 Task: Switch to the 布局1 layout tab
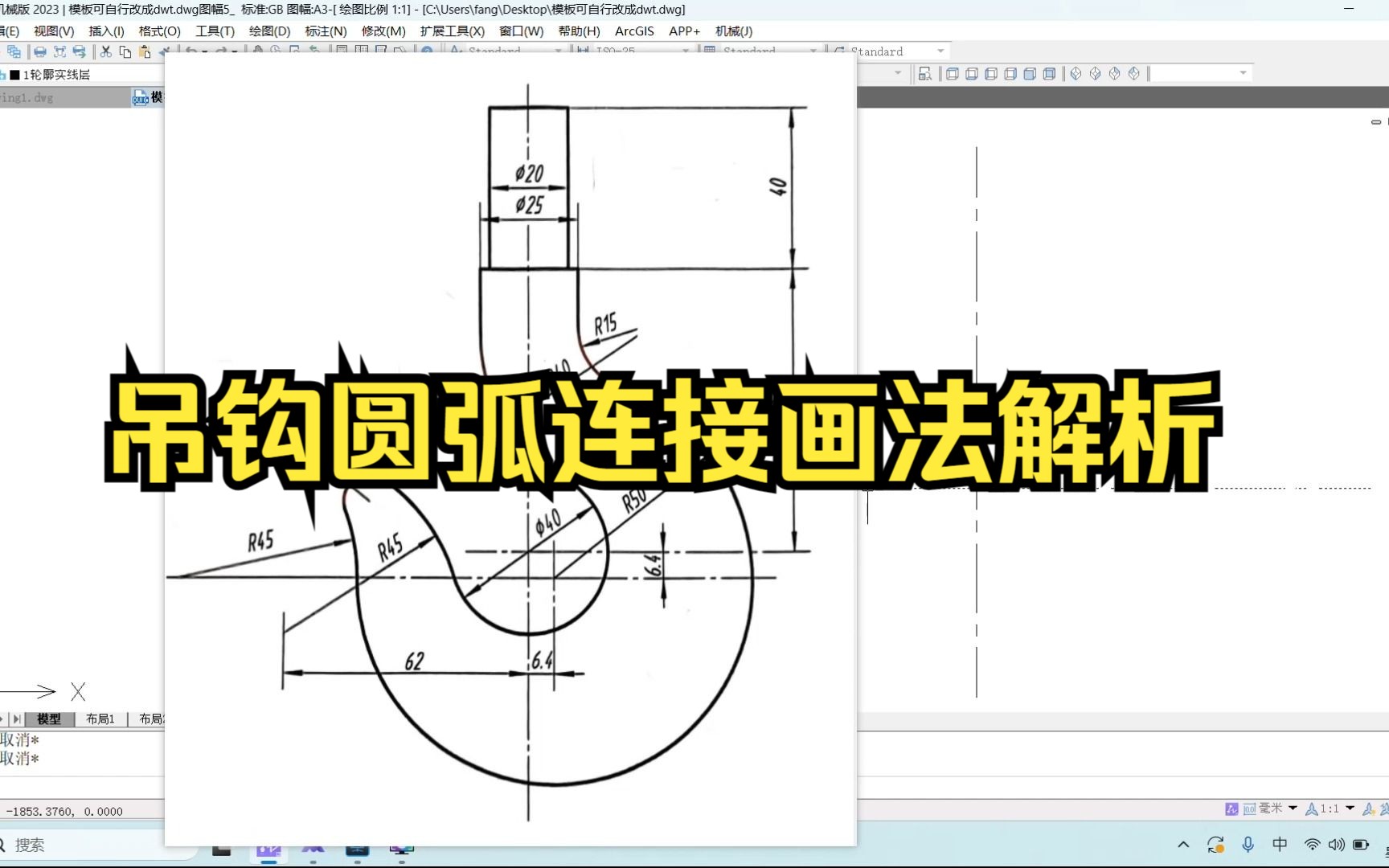tap(100, 719)
